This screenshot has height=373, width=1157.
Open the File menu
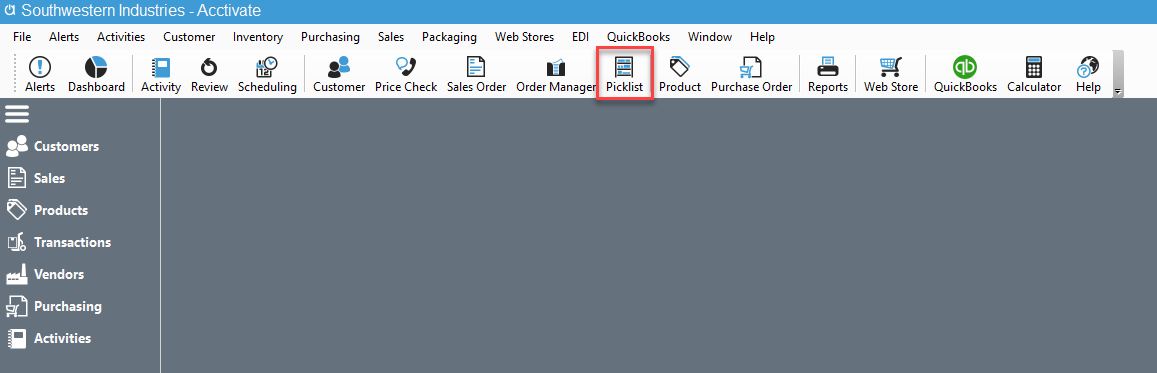click(22, 37)
